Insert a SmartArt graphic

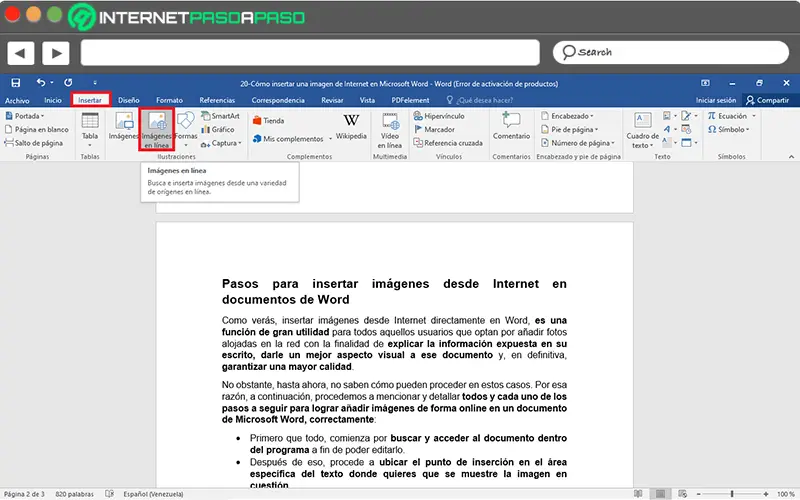[220, 116]
